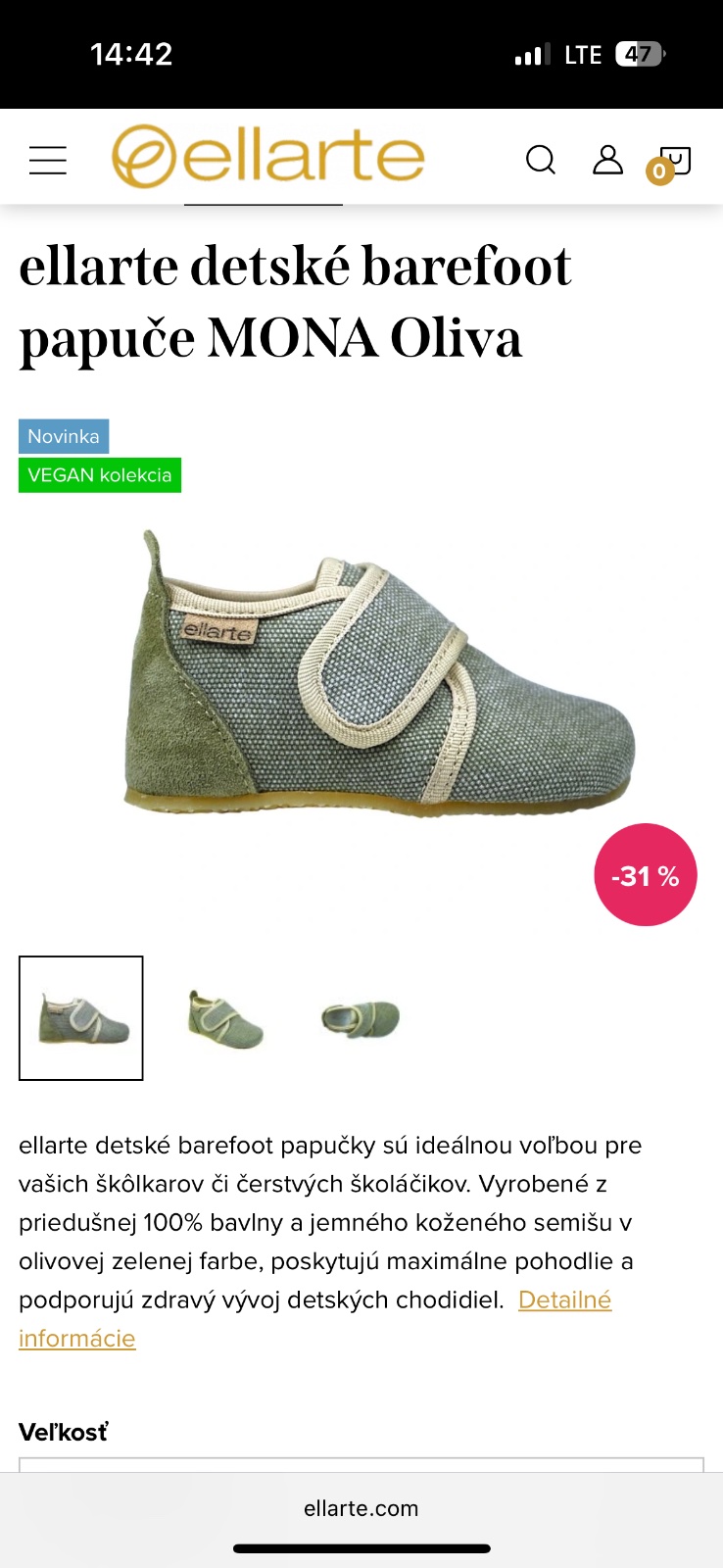Tap the VEGAN kolekcia label

point(100,475)
